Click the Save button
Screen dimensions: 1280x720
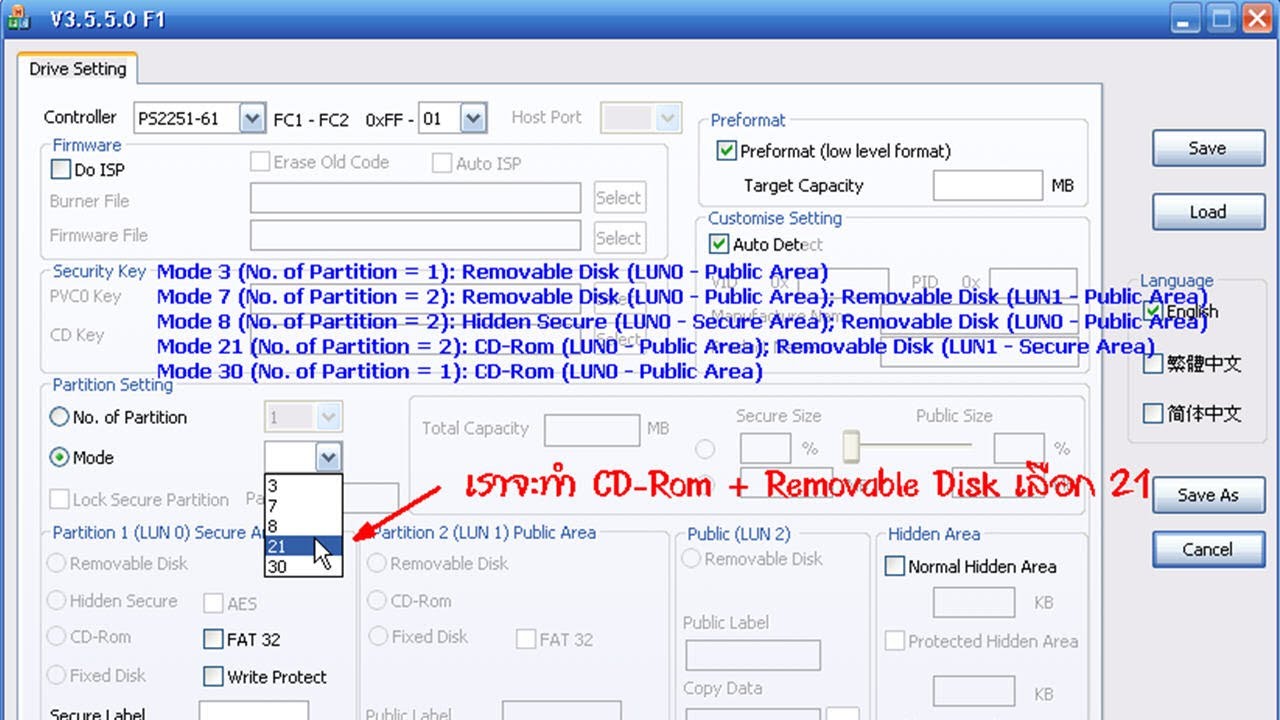[x=1208, y=148]
